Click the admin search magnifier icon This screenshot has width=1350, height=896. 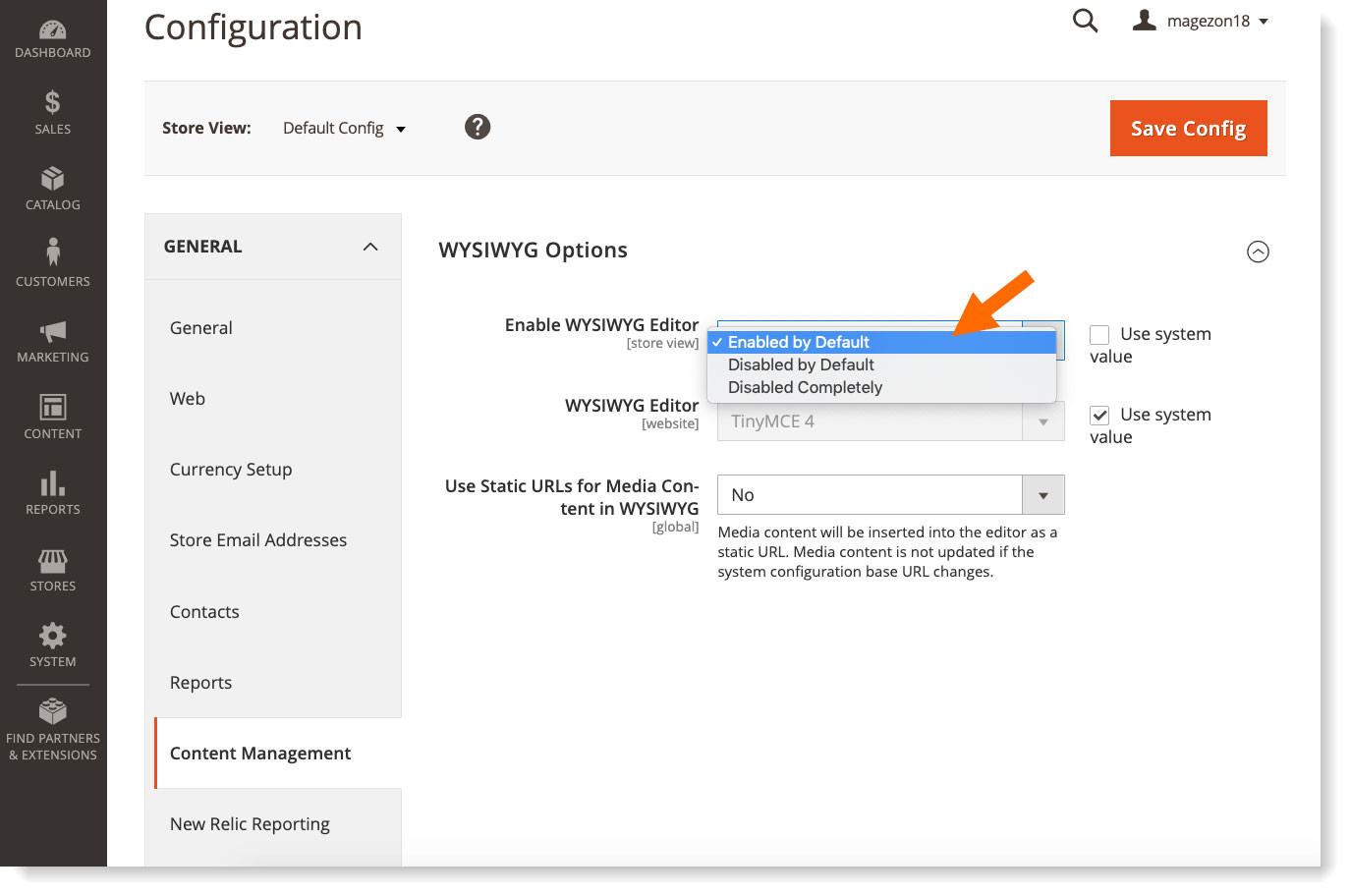pyautogui.click(x=1085, y=20)
